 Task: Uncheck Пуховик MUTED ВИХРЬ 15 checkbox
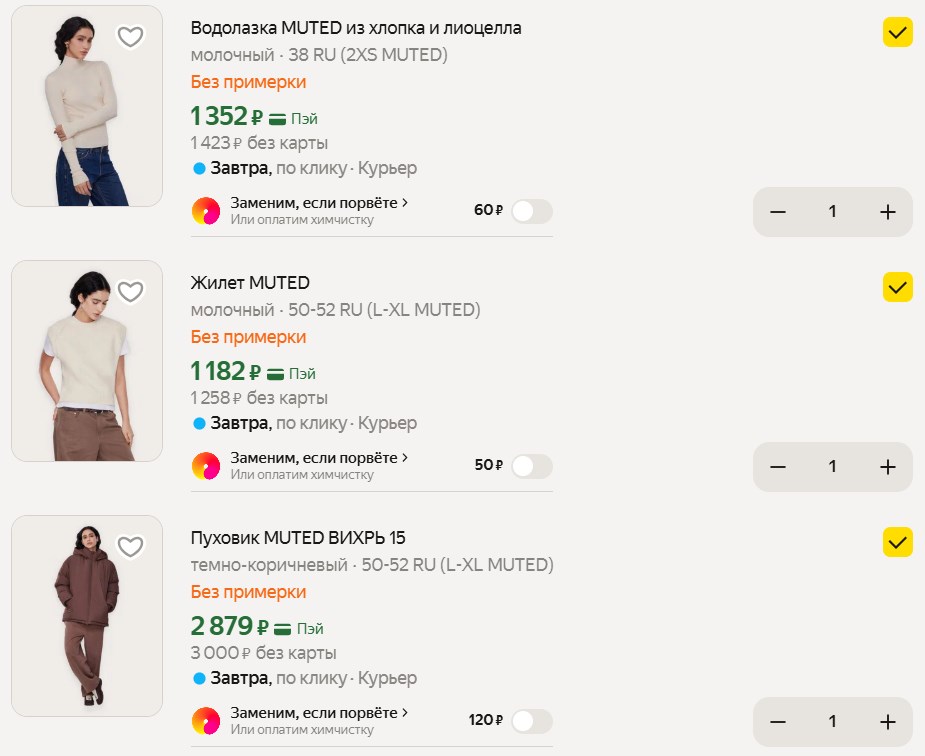click(898, 543)
